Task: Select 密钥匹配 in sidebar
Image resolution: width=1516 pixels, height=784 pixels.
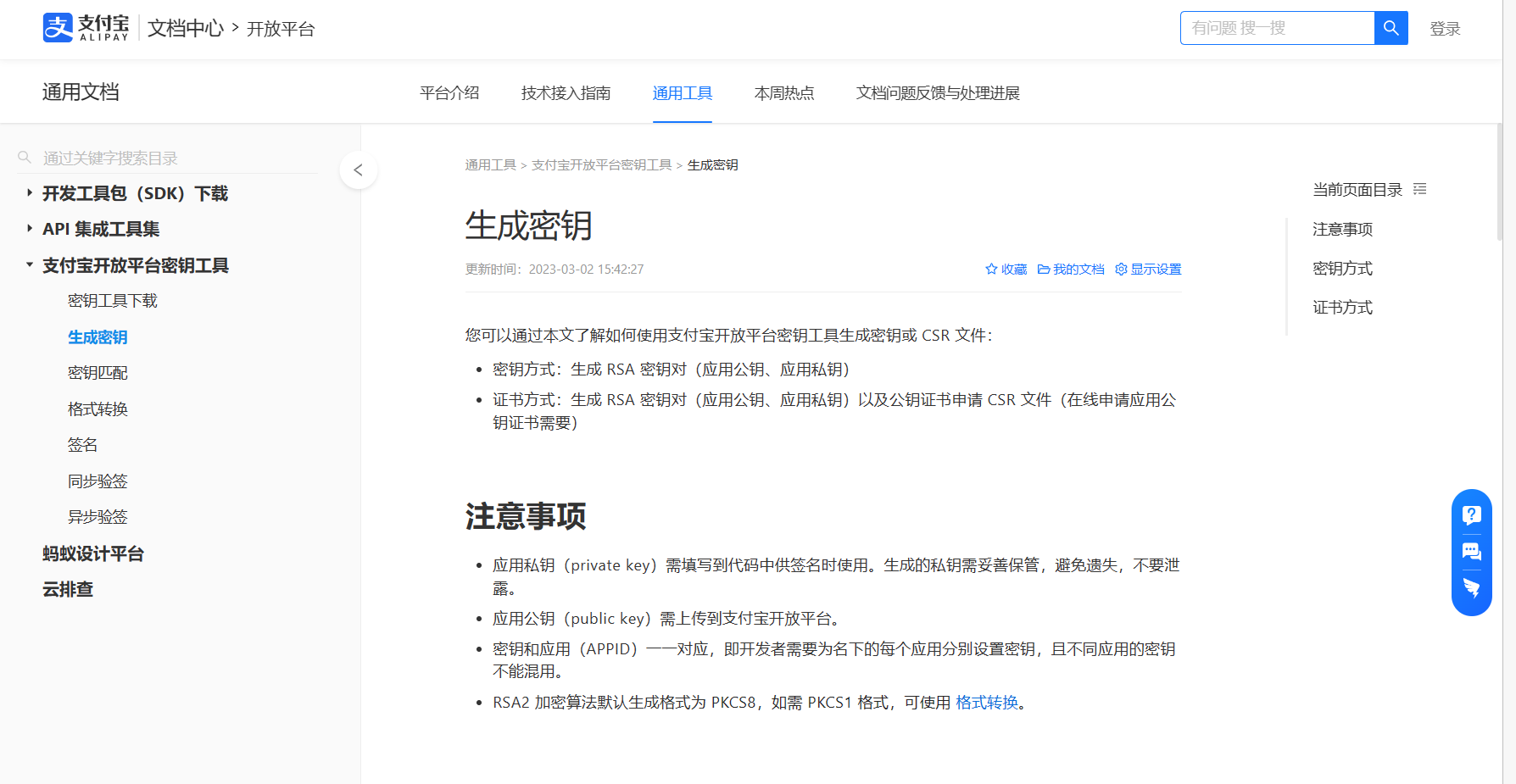Action: (98, 373)
